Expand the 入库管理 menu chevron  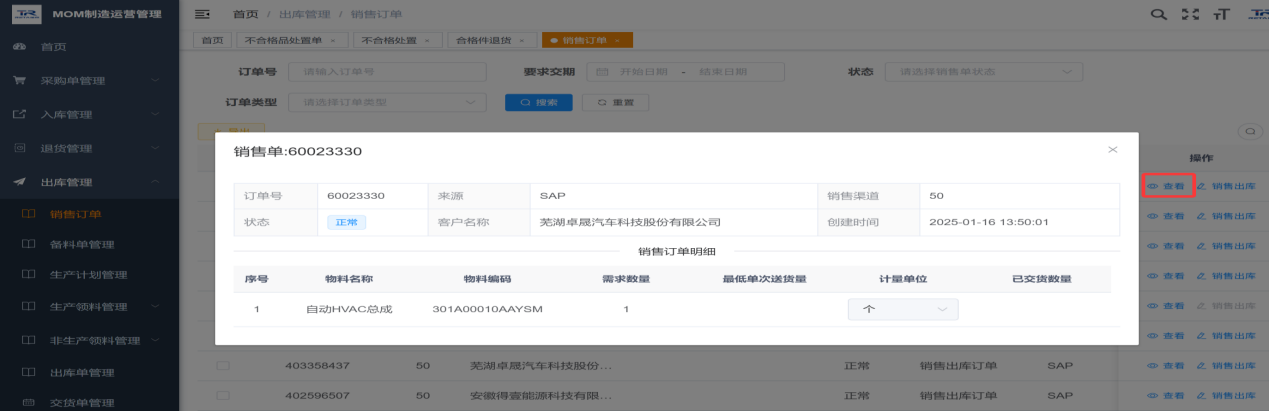coord(154,114)
